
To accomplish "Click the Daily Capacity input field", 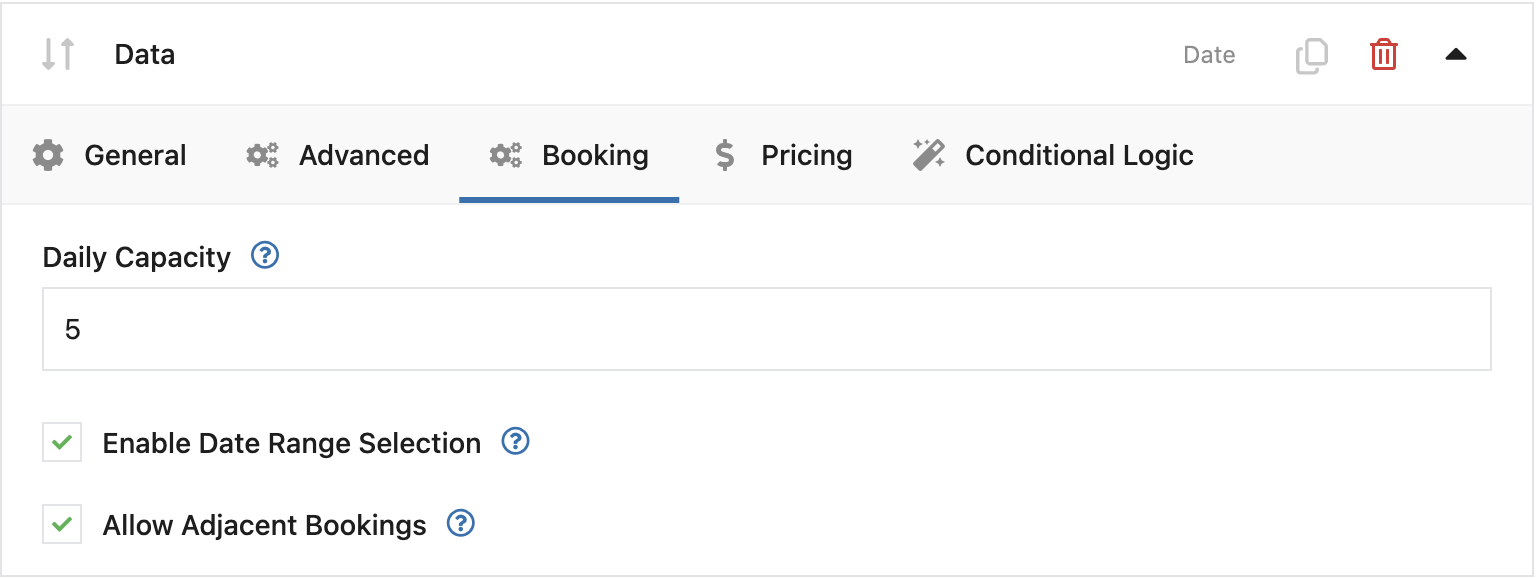I will [x=766, y=329].
